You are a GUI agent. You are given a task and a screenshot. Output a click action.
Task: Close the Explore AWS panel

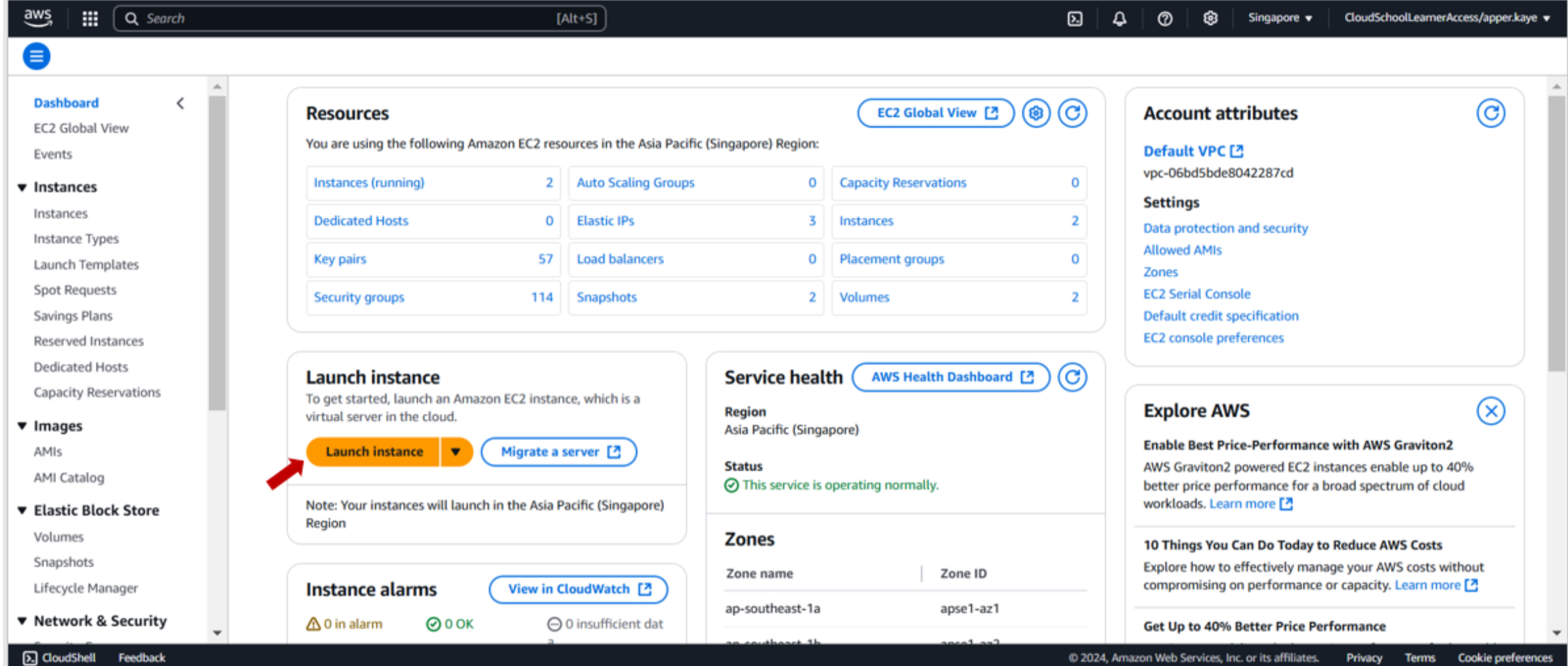[1491, 411]
